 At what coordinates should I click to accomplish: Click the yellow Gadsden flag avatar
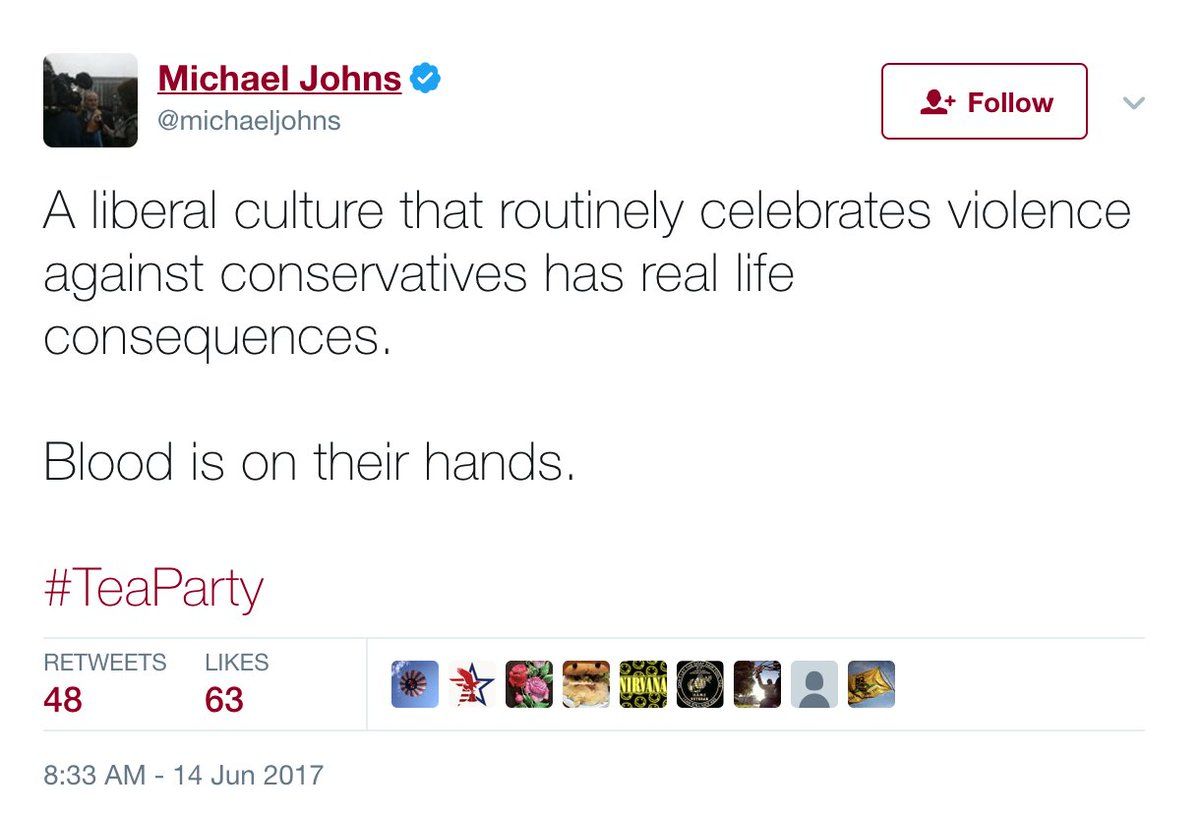click(871, 684)
